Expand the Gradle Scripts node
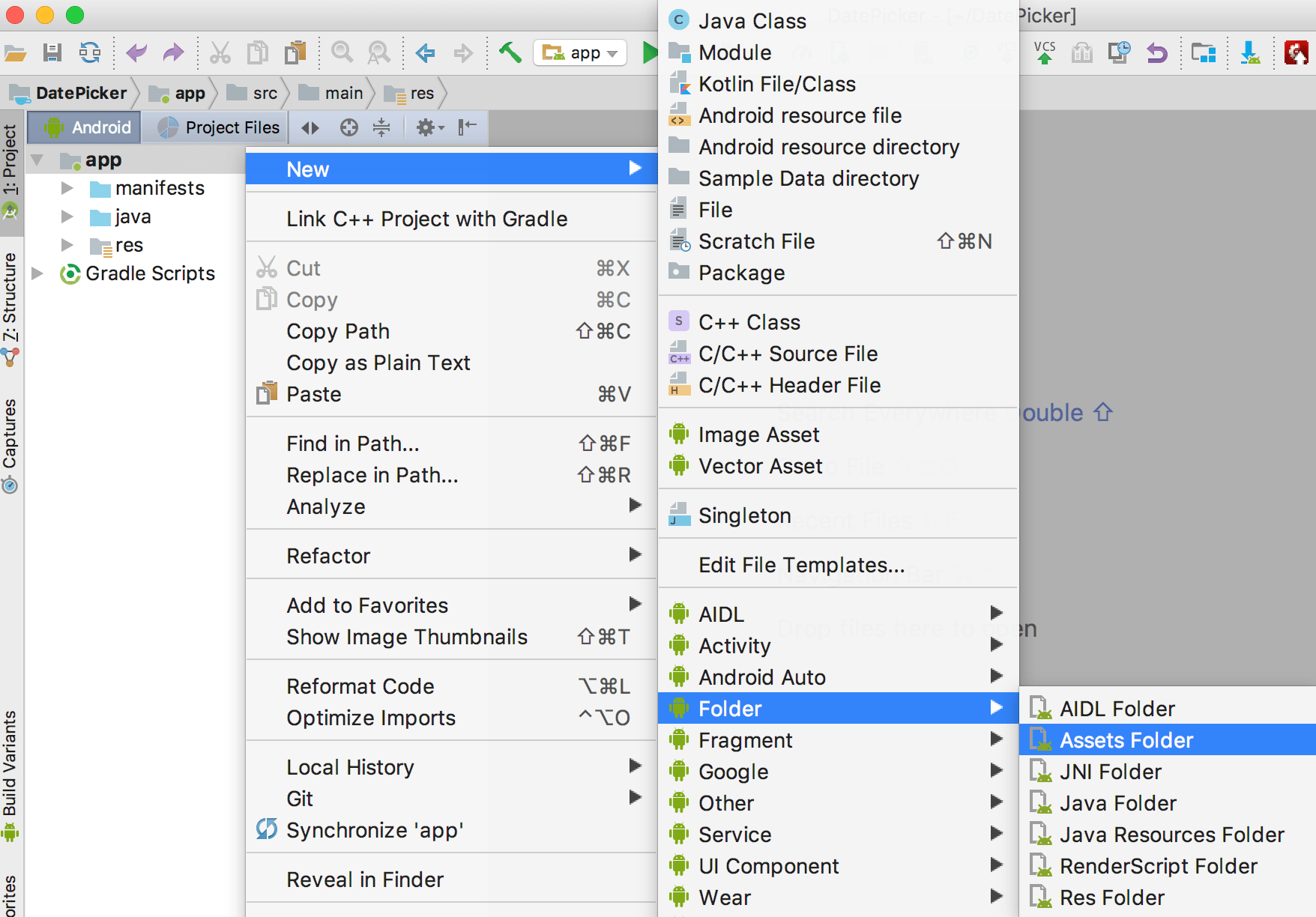Viewport: 1316px width, 917px height. pyautogui.click(x=37, y=273)
